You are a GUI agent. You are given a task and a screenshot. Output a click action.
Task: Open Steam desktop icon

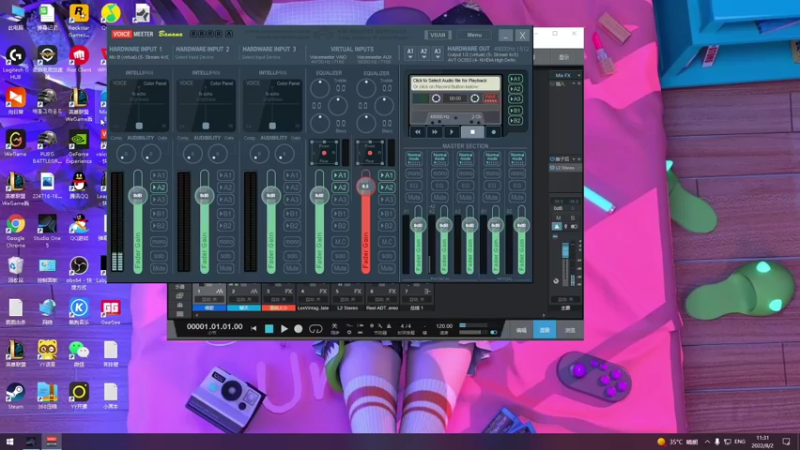click(15, 396)
